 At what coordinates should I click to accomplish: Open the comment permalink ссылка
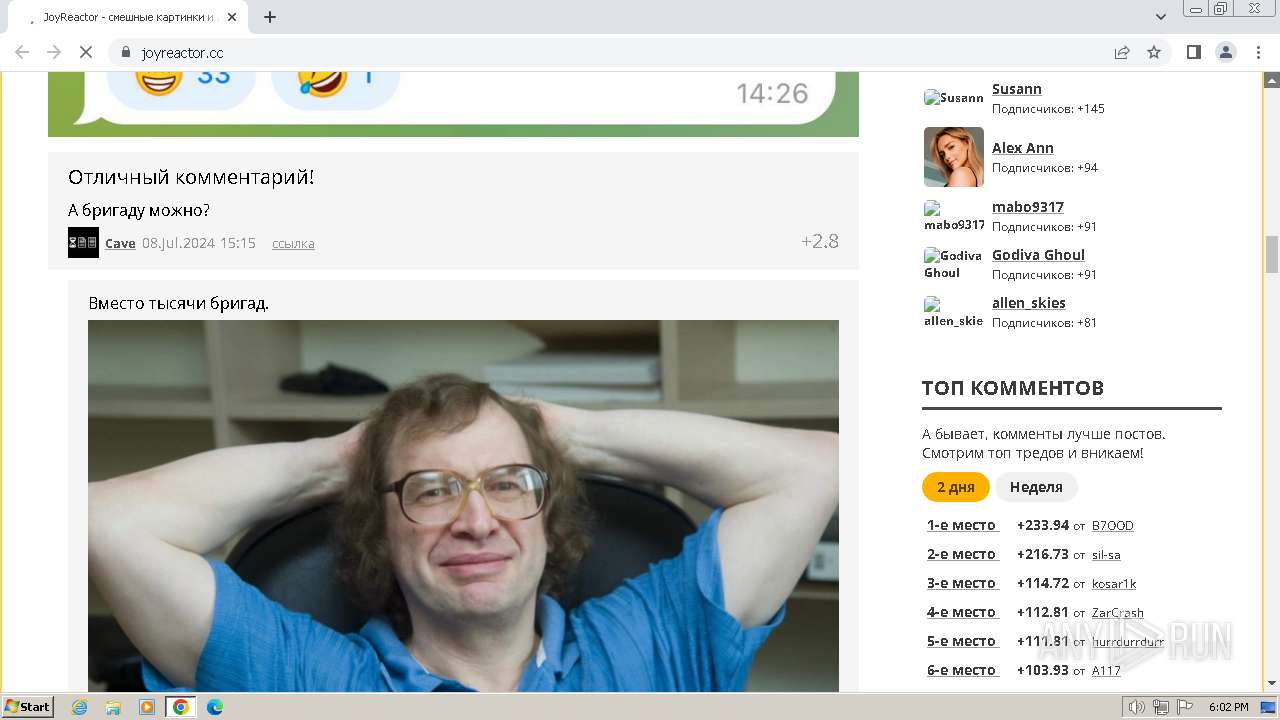coord(293,243)
